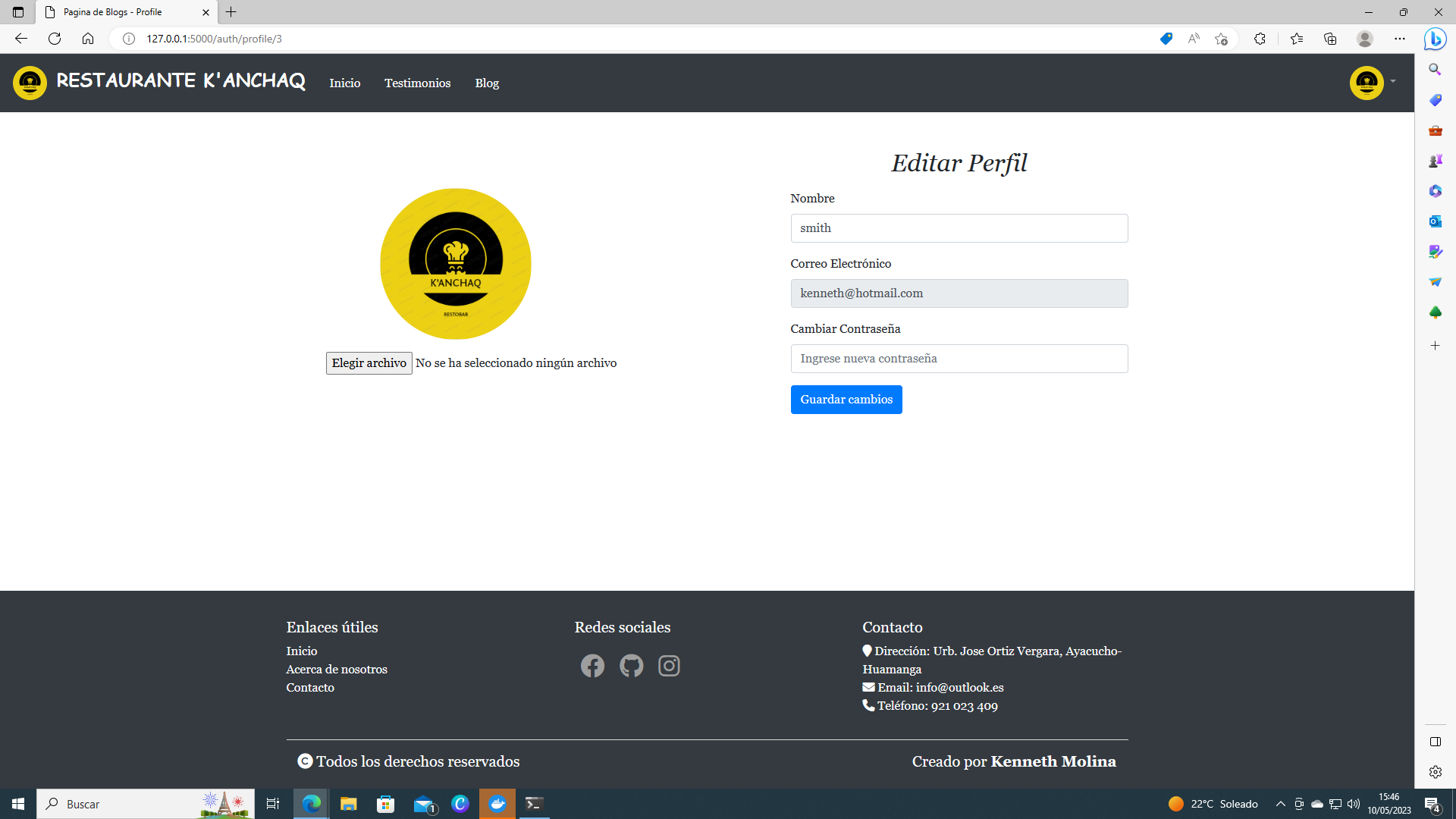Open browser extensions puzzle icon
The image size is (1456, 819).
point(1260,38)
